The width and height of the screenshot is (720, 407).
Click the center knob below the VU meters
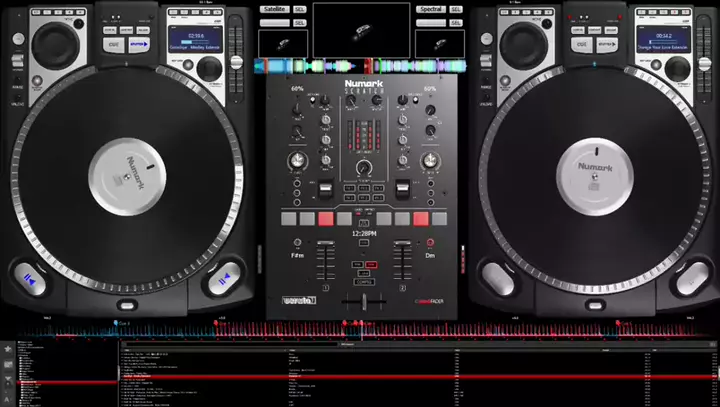[364, 168]
